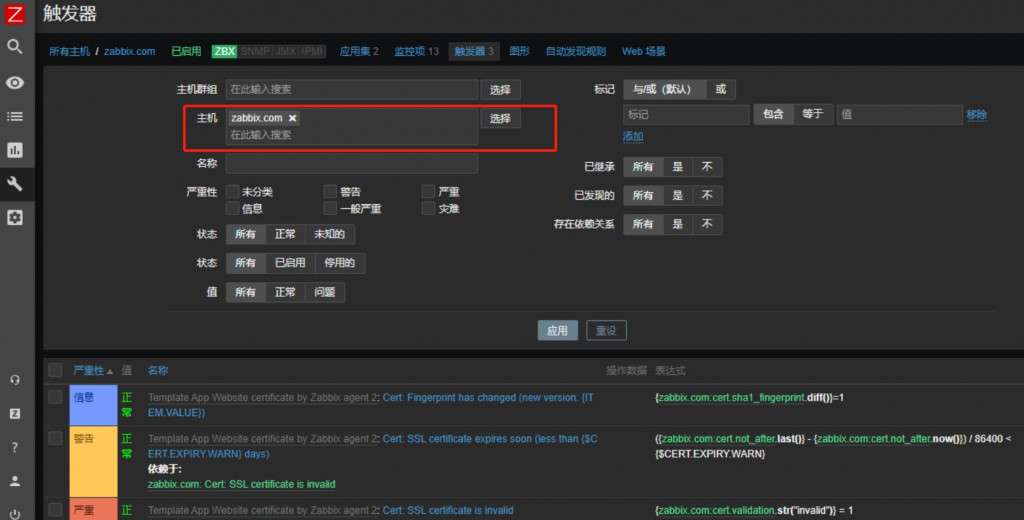Select the Fingerprint has changed trigger checkbox
The width and height of the screenshot is (1024, 520).
[x=56, y=397]
